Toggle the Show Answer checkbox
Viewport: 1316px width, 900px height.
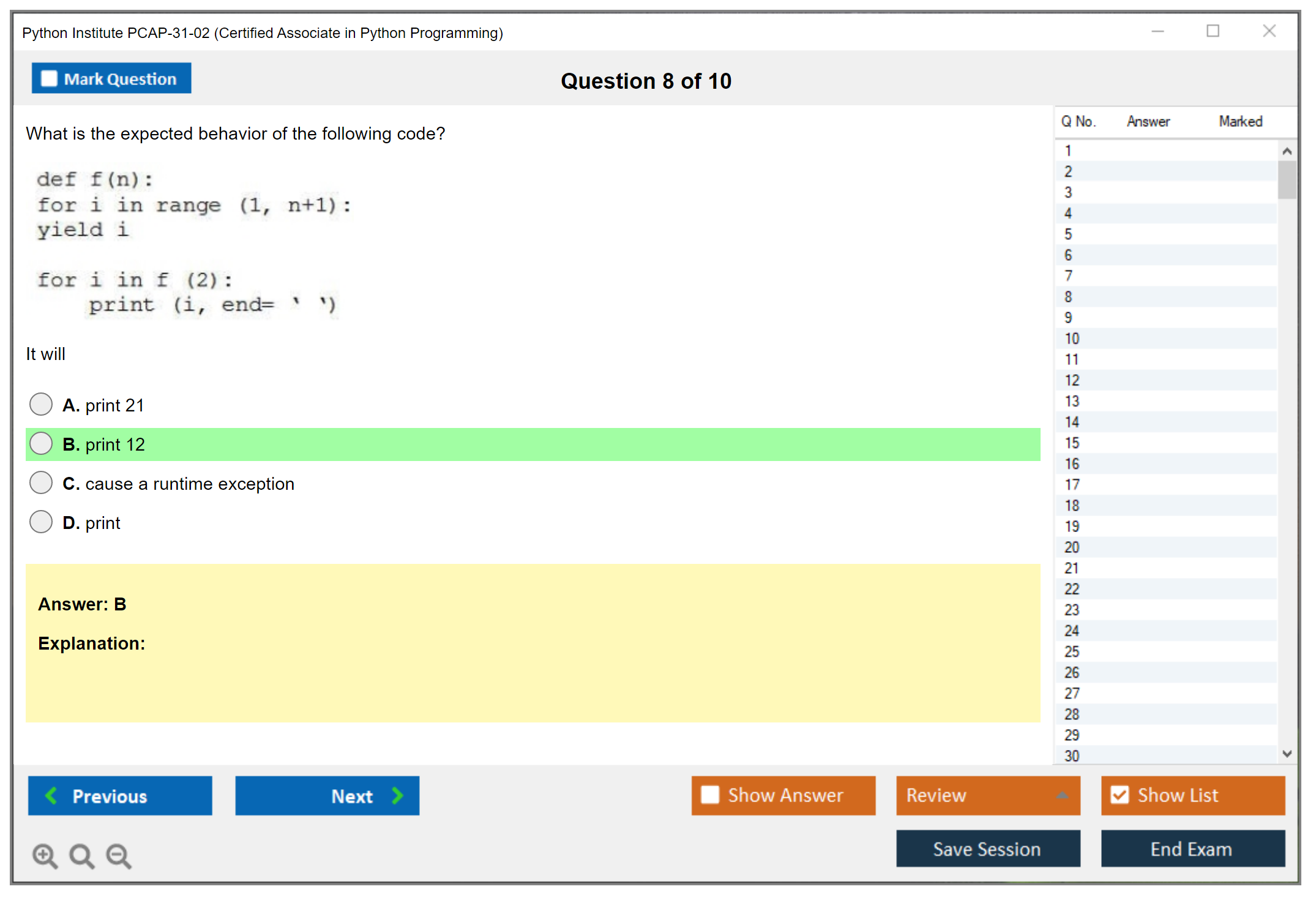710,795
